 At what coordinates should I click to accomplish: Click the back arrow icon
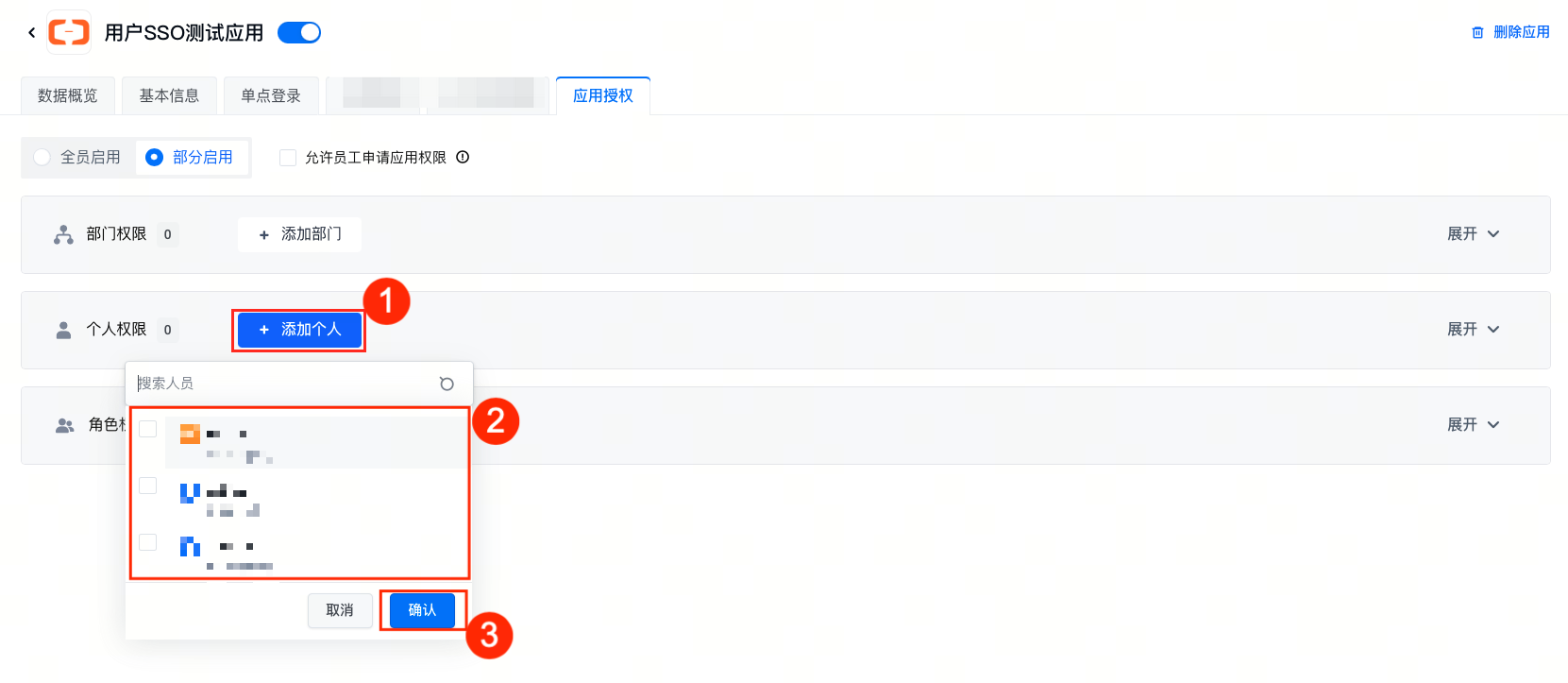click(32, 33)
